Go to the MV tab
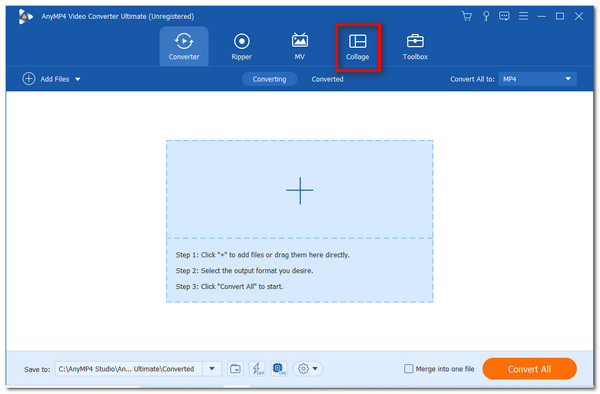Viewport: 600px width, 394px height. 300,47
